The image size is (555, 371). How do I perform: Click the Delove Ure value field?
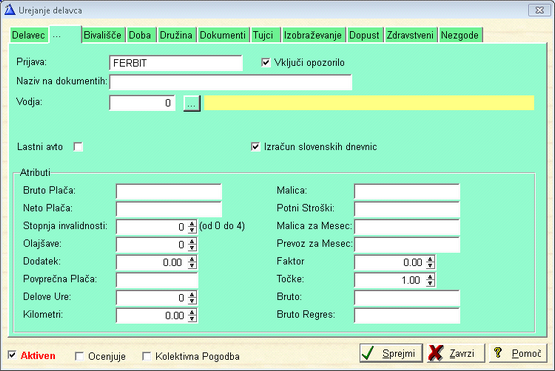click(x=152, y=298)
